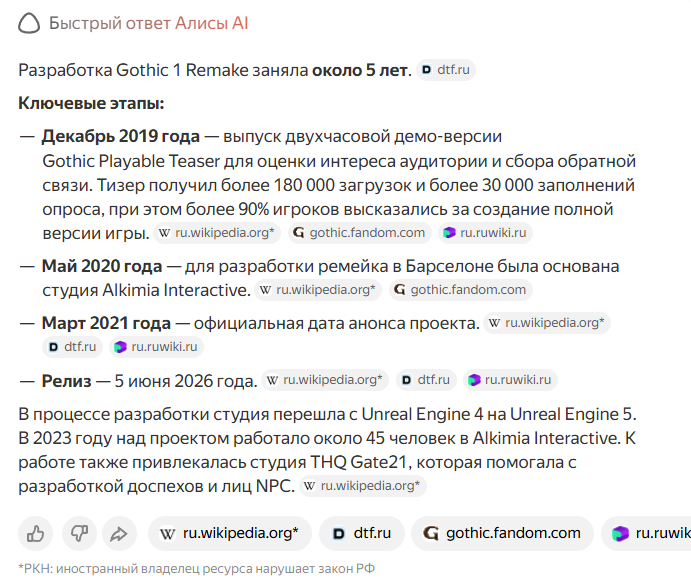Open gothic.fandom.com source in December 2019 item
691x582 pixels.
360,233
